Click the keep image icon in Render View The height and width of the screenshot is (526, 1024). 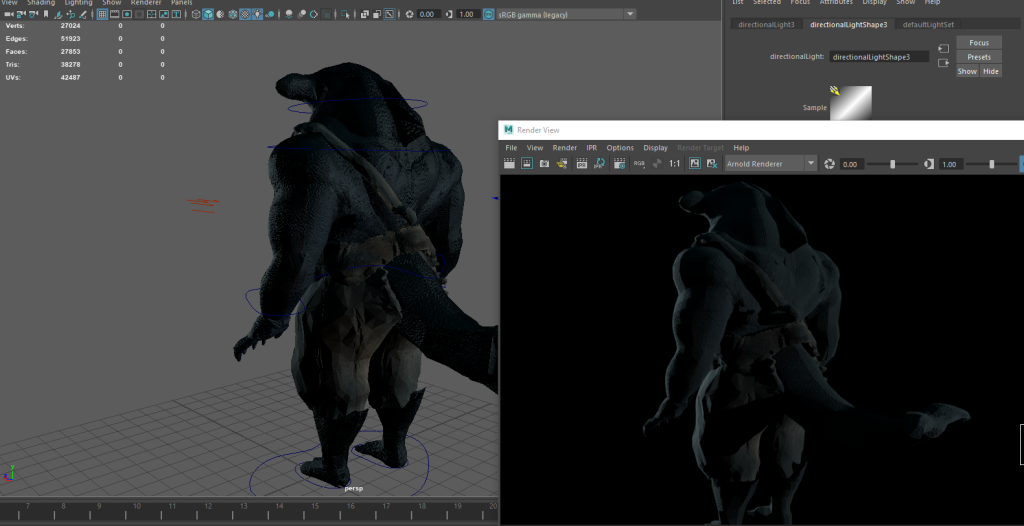(x=694, y=163)
